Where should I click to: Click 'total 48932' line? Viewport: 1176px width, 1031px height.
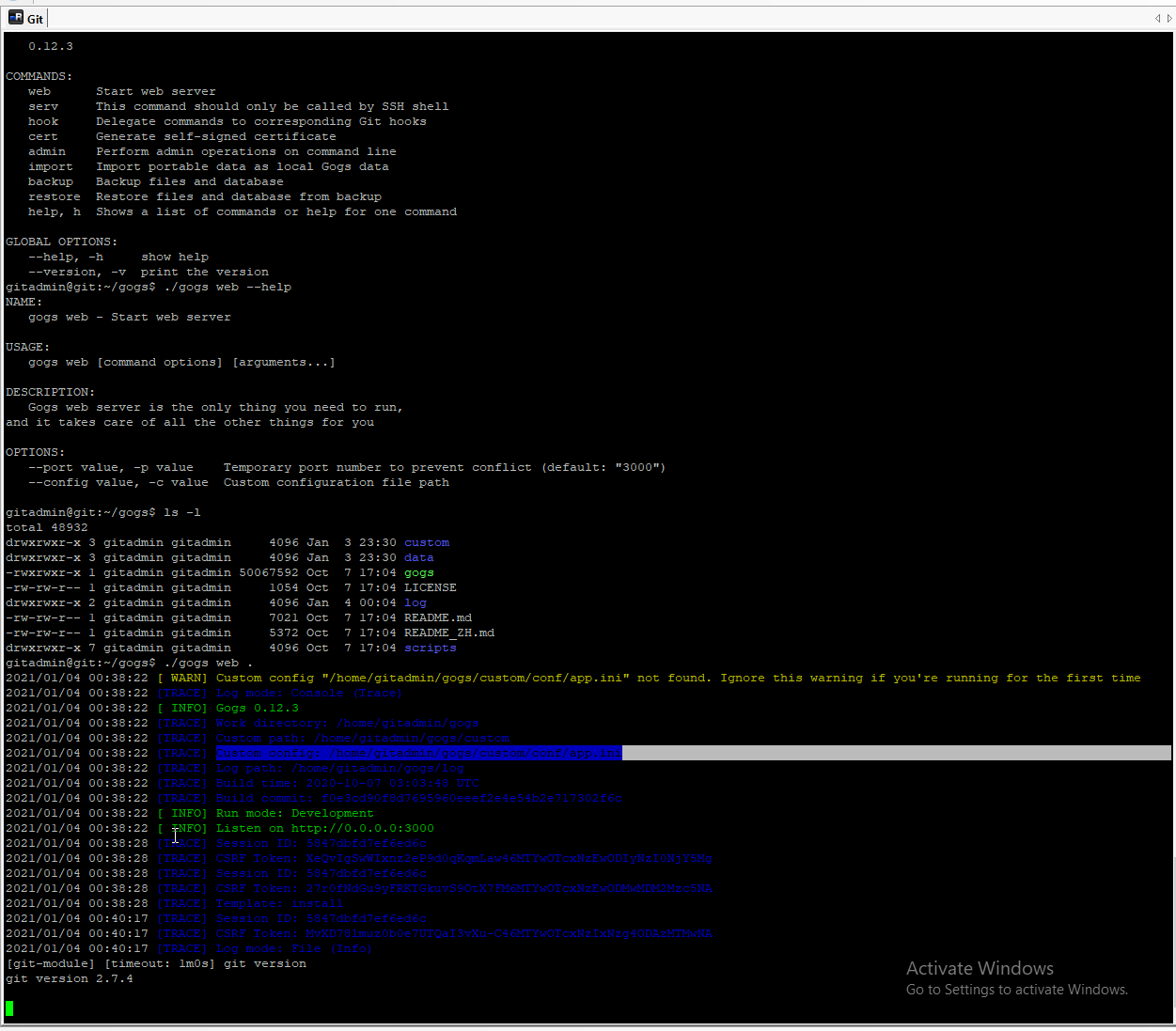pos(47,527)
